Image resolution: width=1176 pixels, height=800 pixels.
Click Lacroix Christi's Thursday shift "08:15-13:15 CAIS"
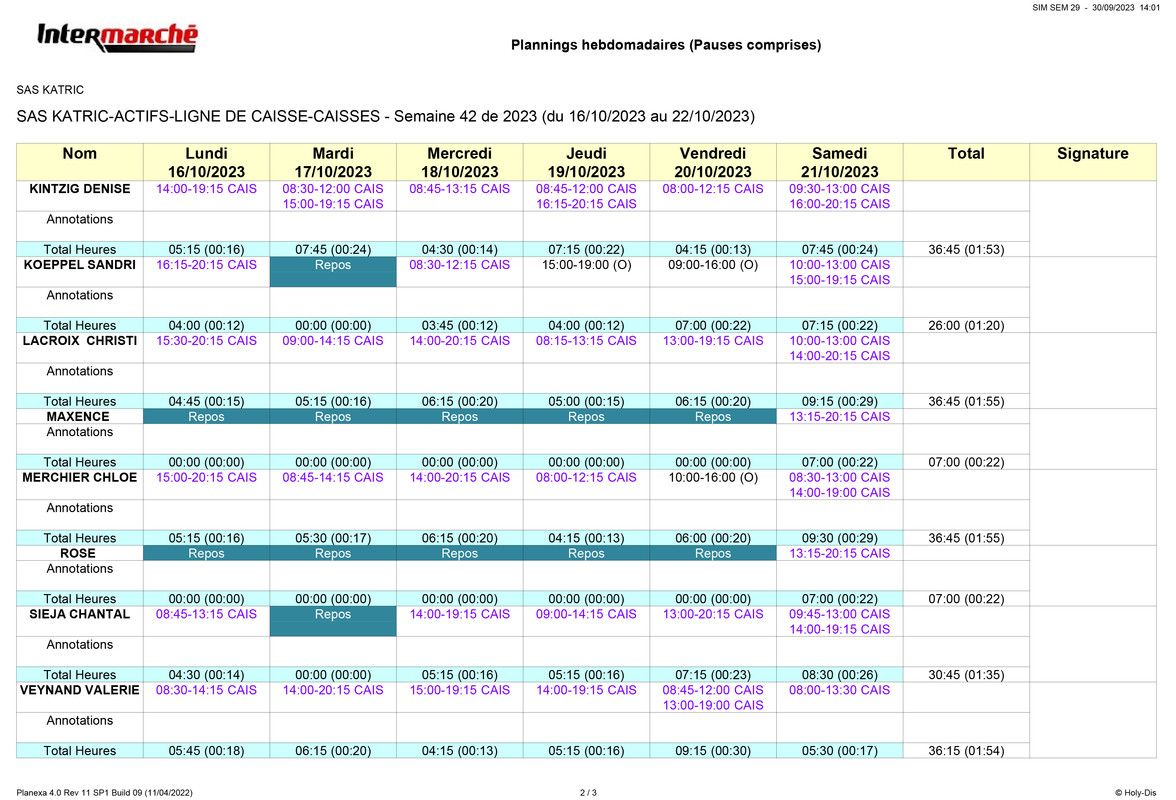pos(586,340)
